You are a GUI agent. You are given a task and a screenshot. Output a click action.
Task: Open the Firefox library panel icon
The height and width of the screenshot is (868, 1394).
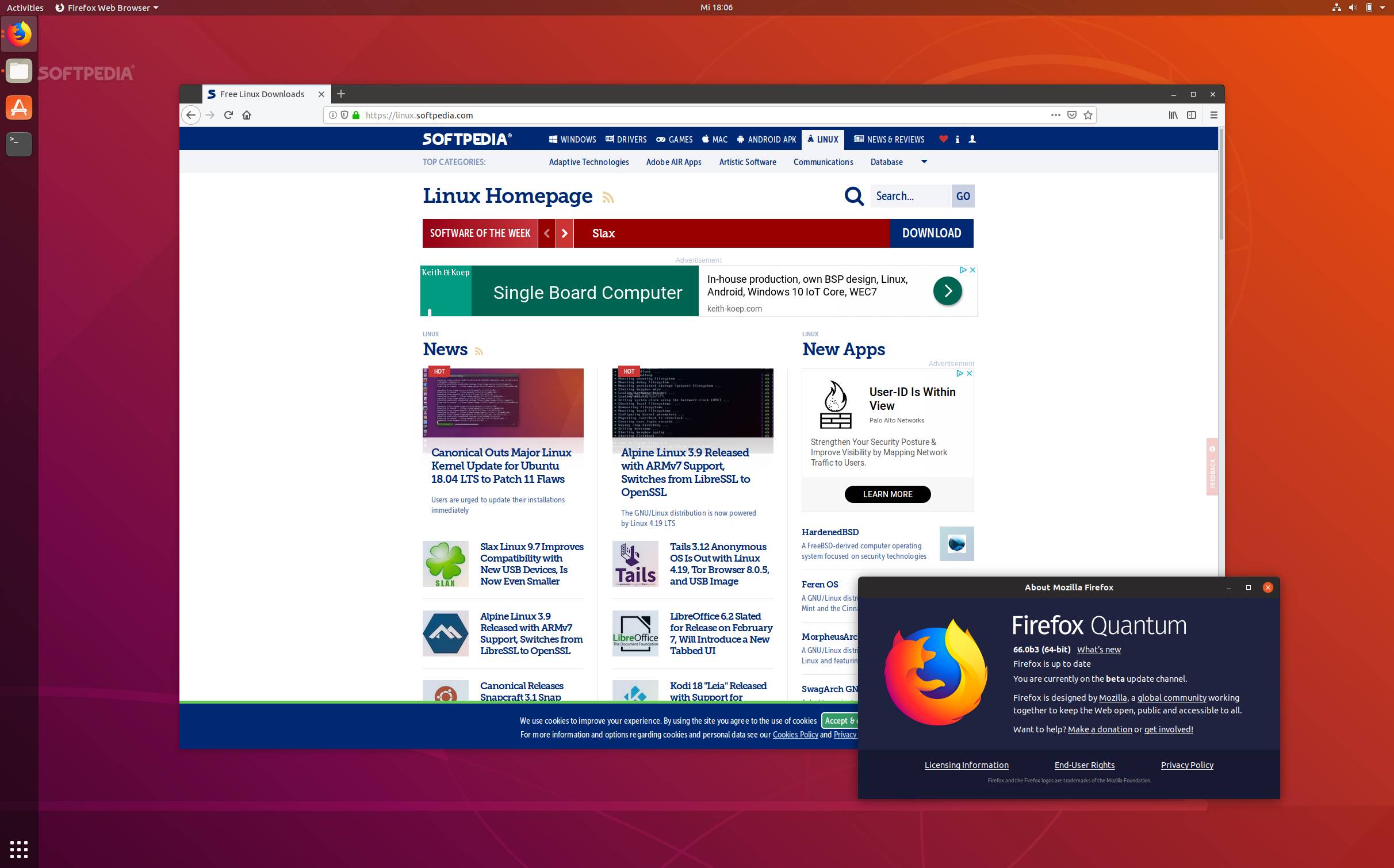pos(1172,114)
